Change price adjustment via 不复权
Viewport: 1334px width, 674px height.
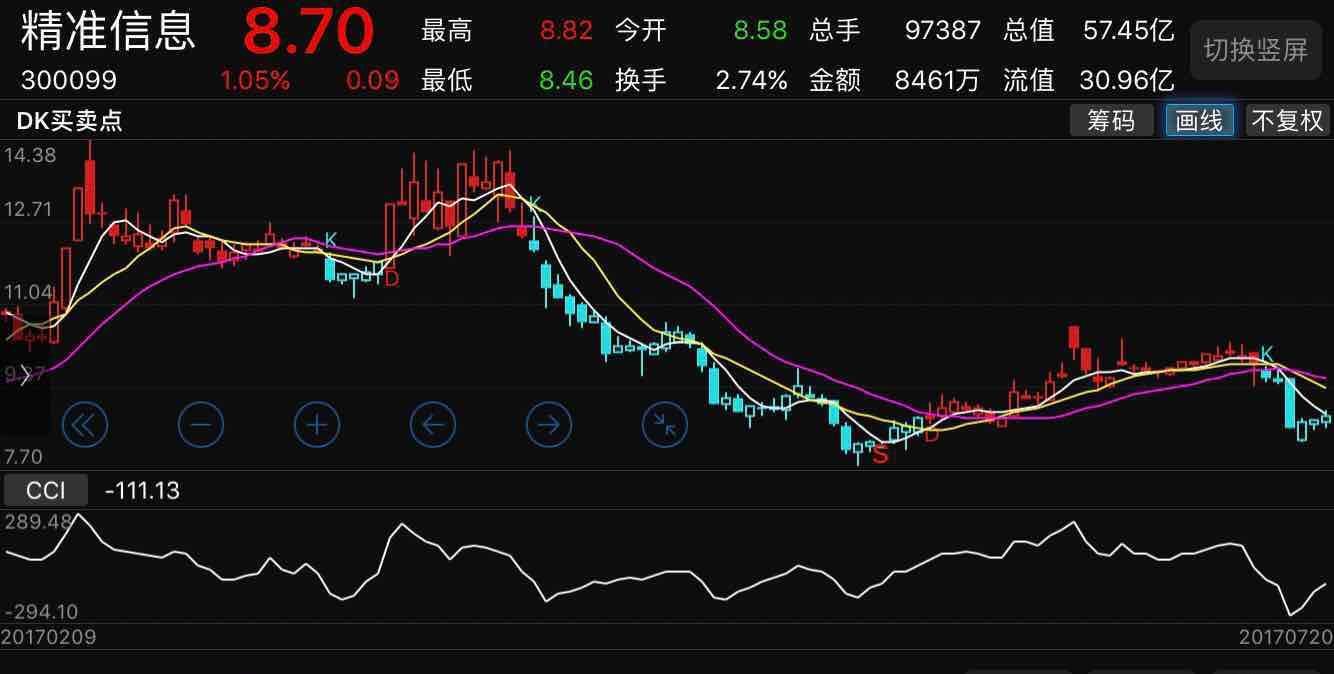[1288, 121]
